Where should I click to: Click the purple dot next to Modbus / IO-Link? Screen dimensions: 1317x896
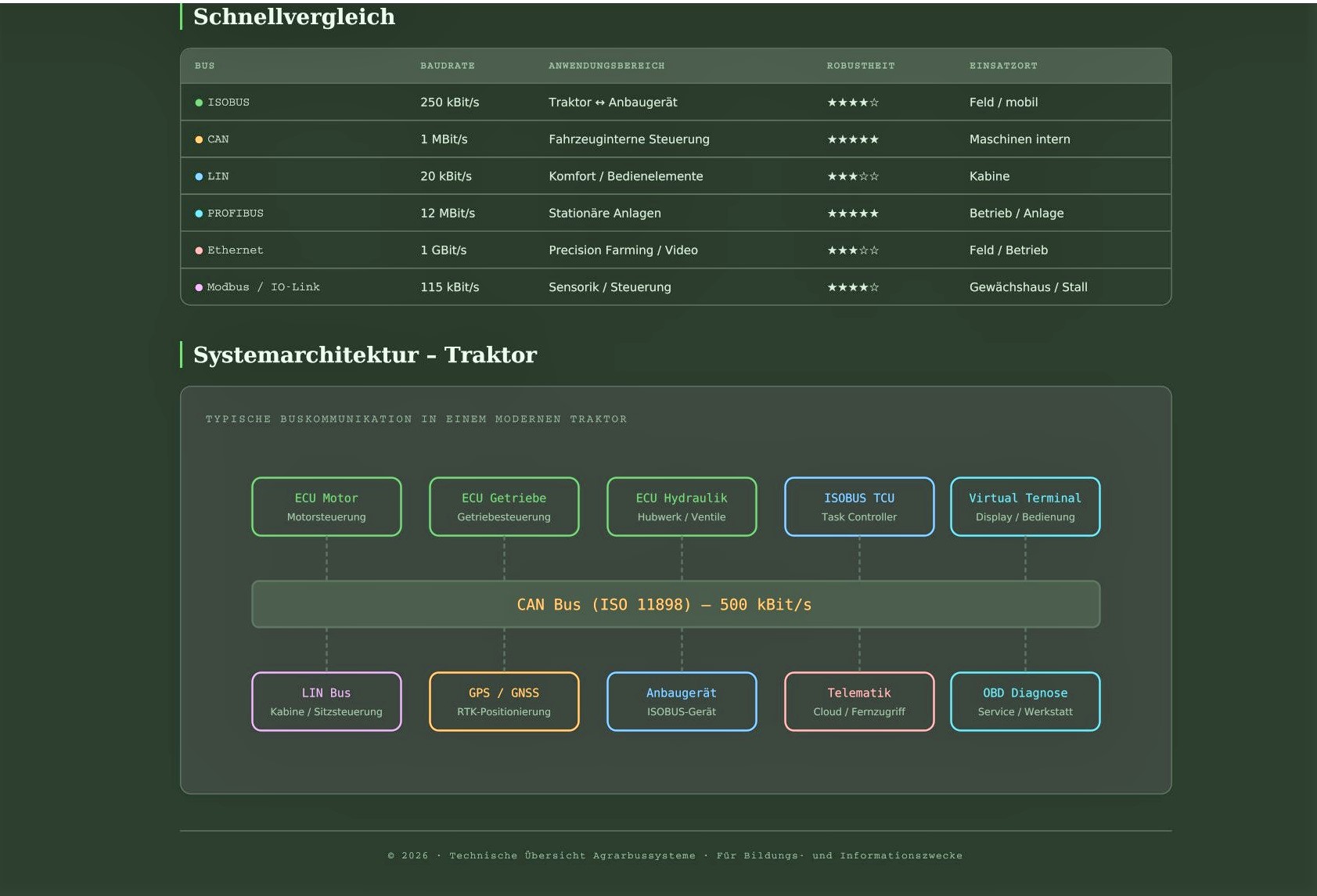click(x=199, y=287)
